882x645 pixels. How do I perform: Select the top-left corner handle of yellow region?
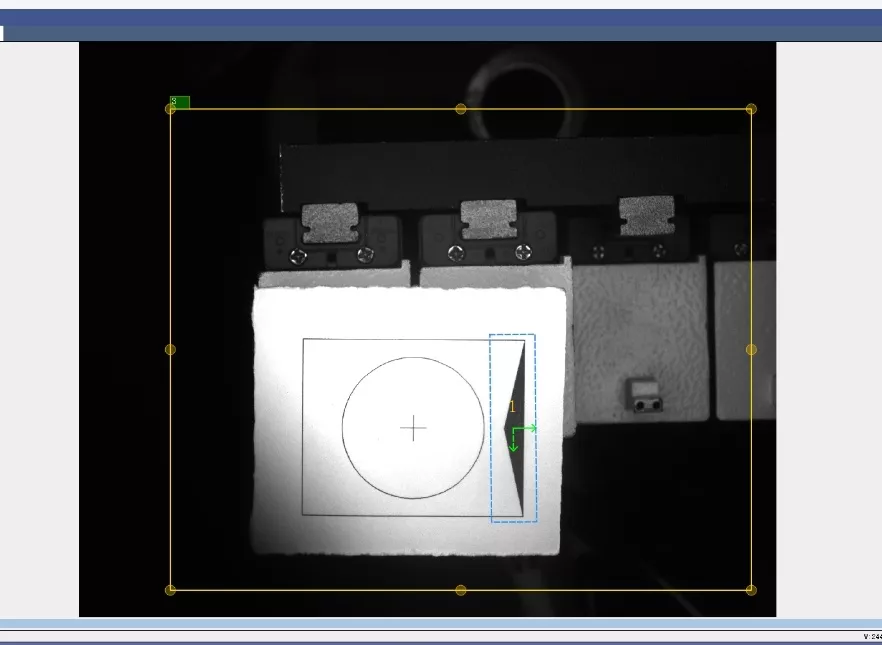click(170, 109)
